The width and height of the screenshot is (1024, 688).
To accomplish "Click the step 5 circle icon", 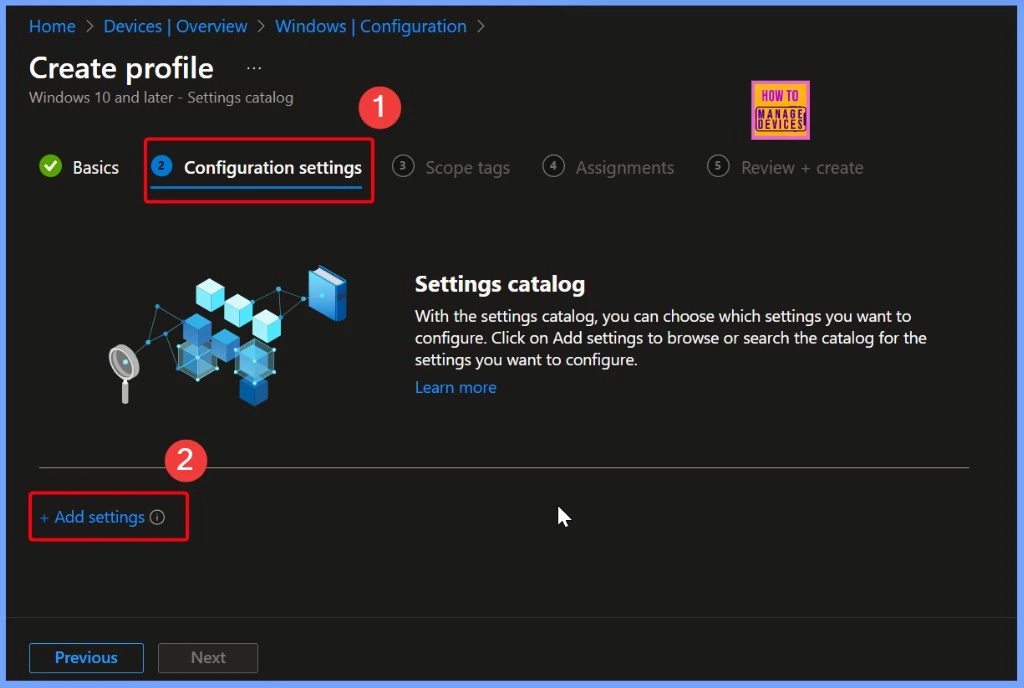I will click(x=718, y=166).
